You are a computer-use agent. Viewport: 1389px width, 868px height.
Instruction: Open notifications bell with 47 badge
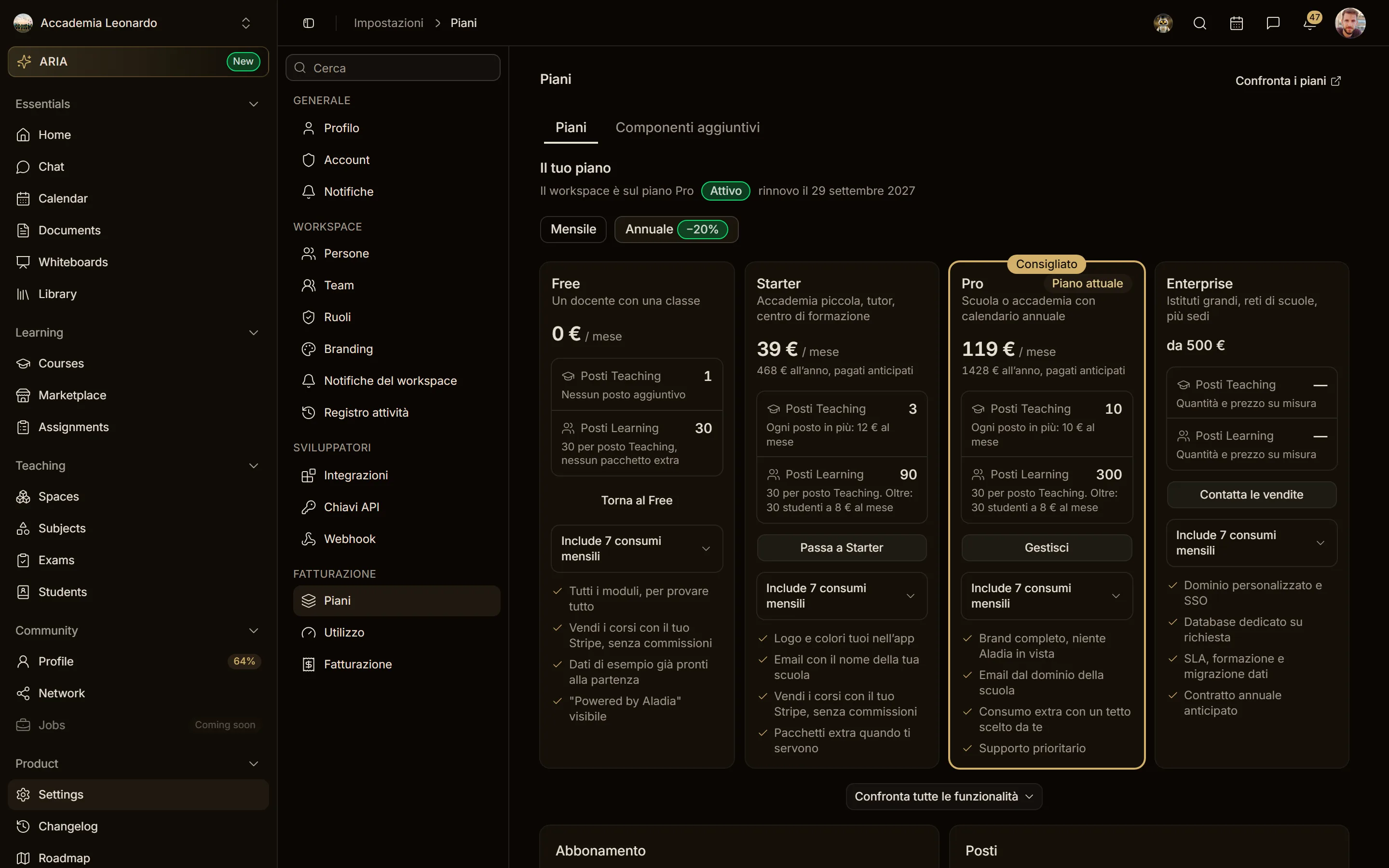(x=1310, y=23)
